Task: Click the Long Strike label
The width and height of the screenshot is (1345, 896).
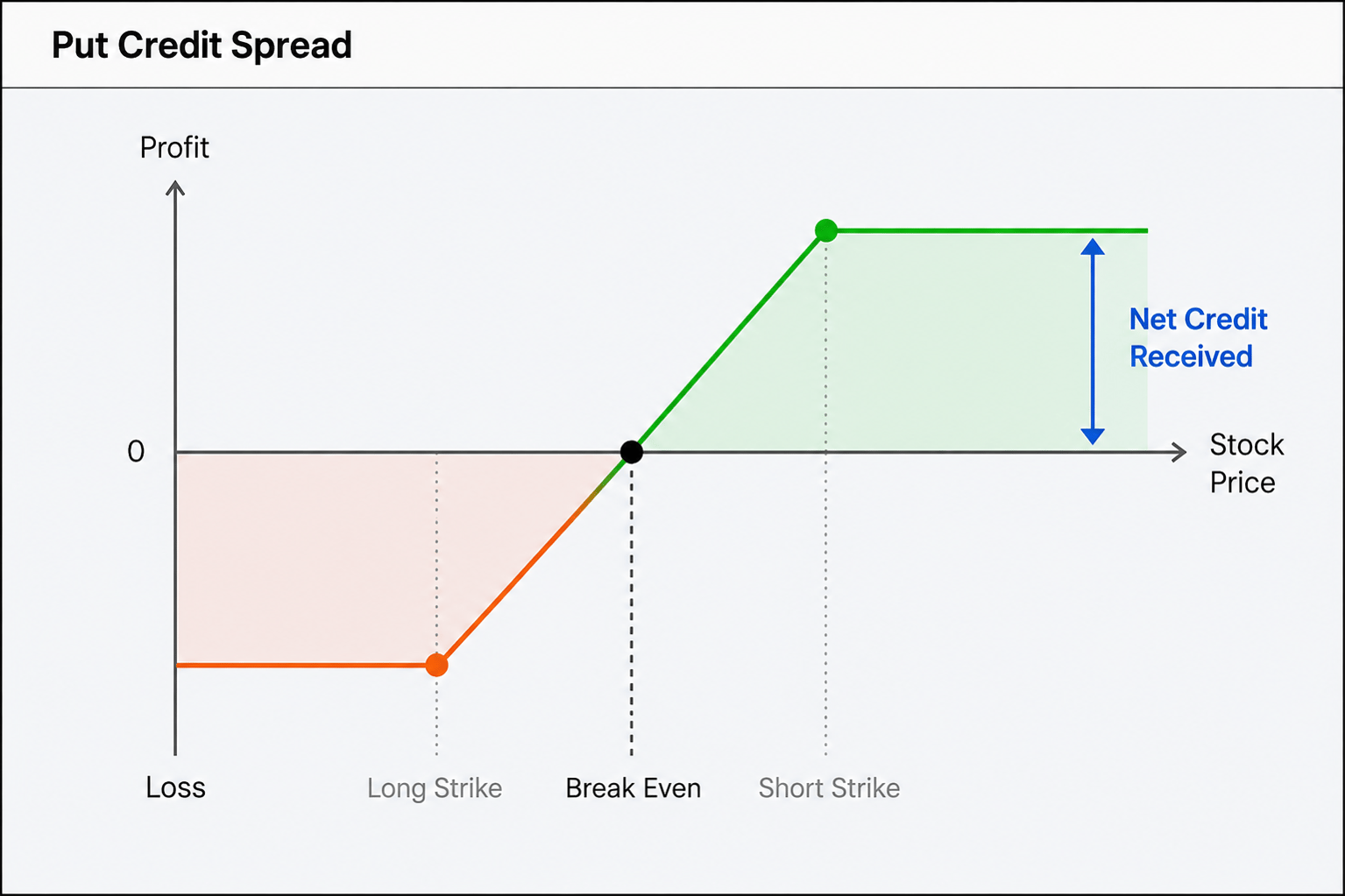Action: [x=435, y=788]
